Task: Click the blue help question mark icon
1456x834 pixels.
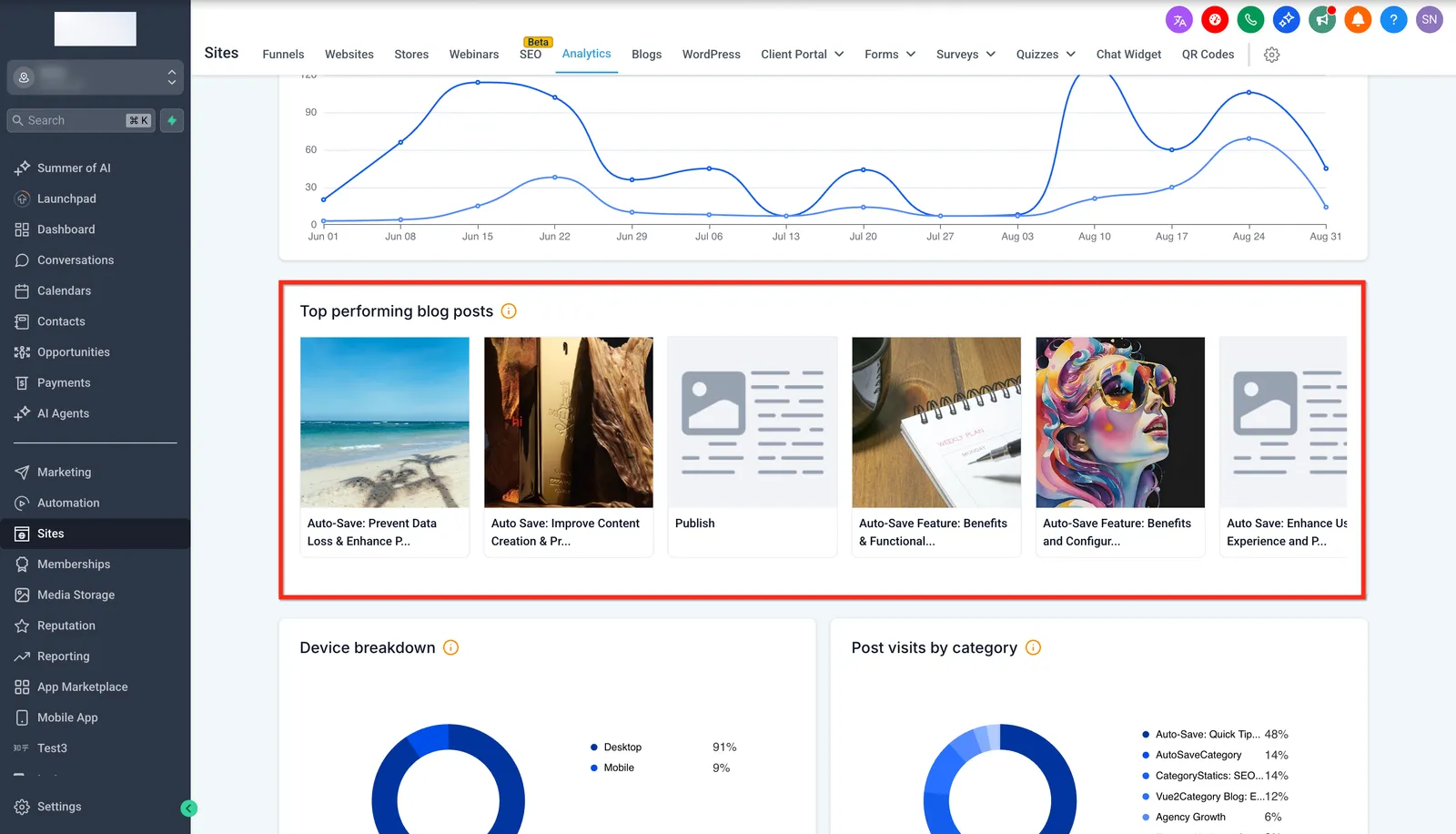Action: pyautogui.click(x=1393, y=19)
